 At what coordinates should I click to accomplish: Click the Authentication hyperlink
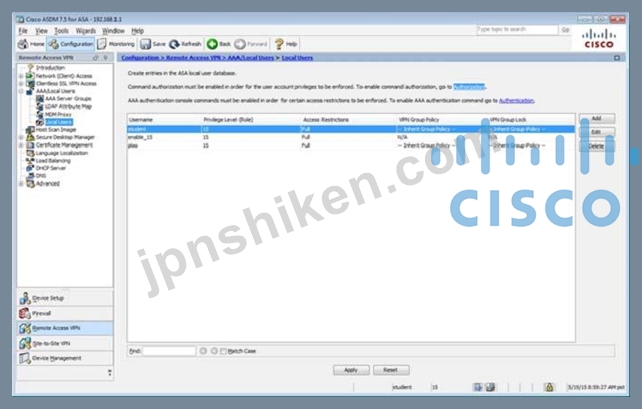coord(516,100)
